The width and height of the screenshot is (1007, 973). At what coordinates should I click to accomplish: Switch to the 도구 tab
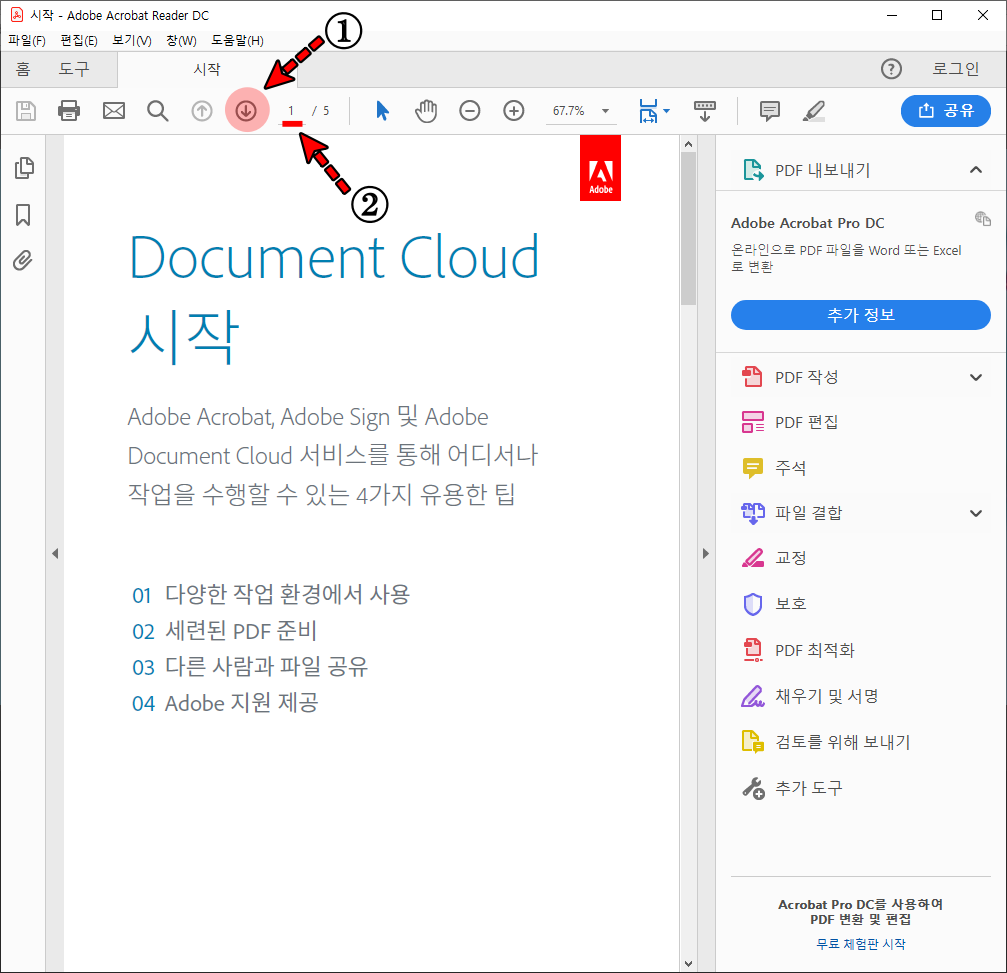[74, 69]
